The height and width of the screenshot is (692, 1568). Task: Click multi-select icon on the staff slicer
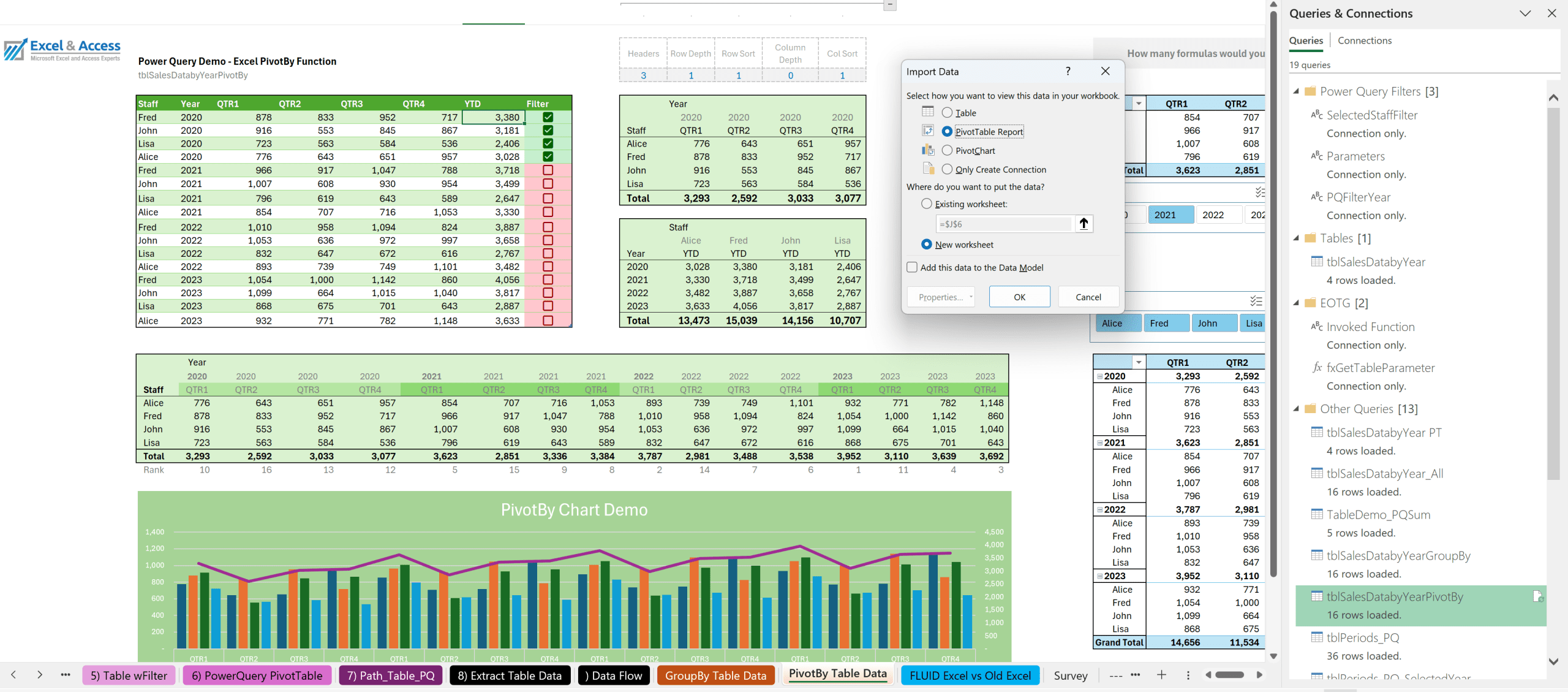point(1256,301)
